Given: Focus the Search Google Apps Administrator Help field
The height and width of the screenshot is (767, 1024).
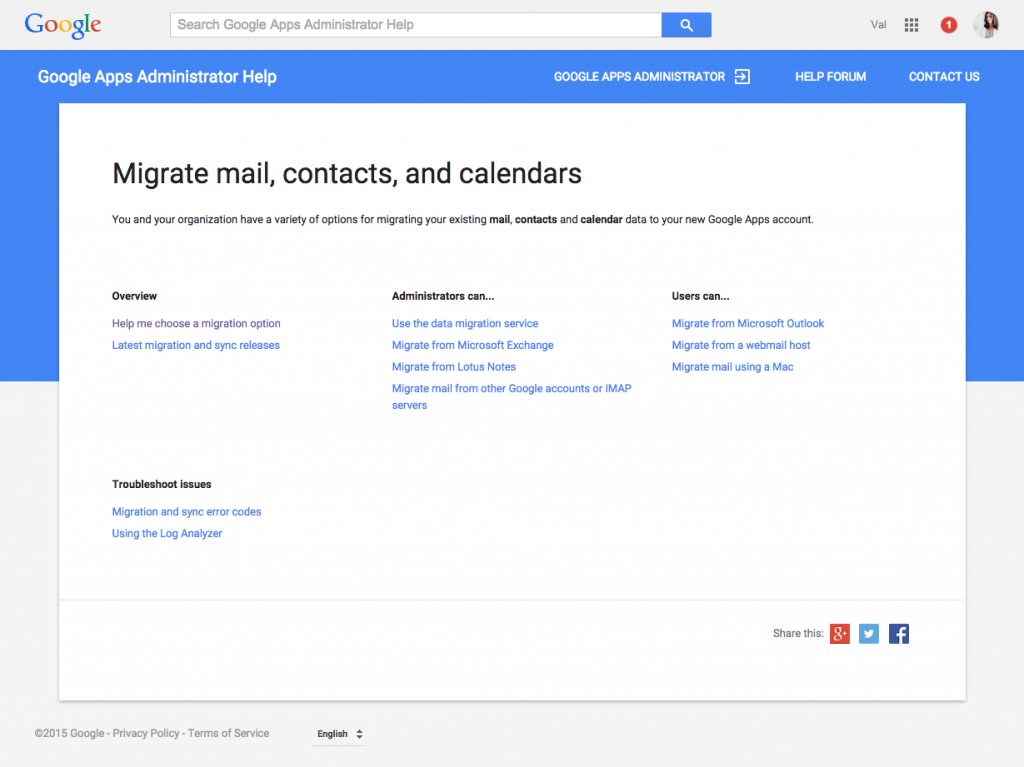Looking at the screenshot, I should tap(415, 25).
